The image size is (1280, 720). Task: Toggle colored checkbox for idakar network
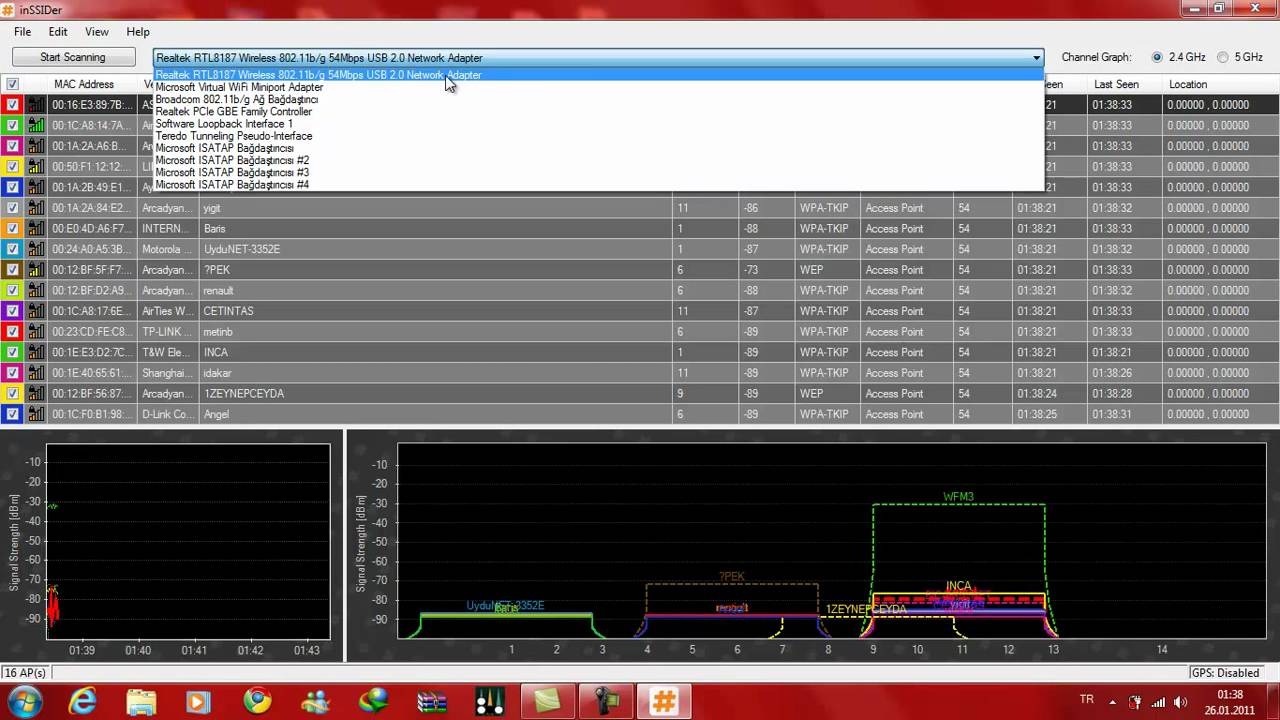[x=13, y=373]
